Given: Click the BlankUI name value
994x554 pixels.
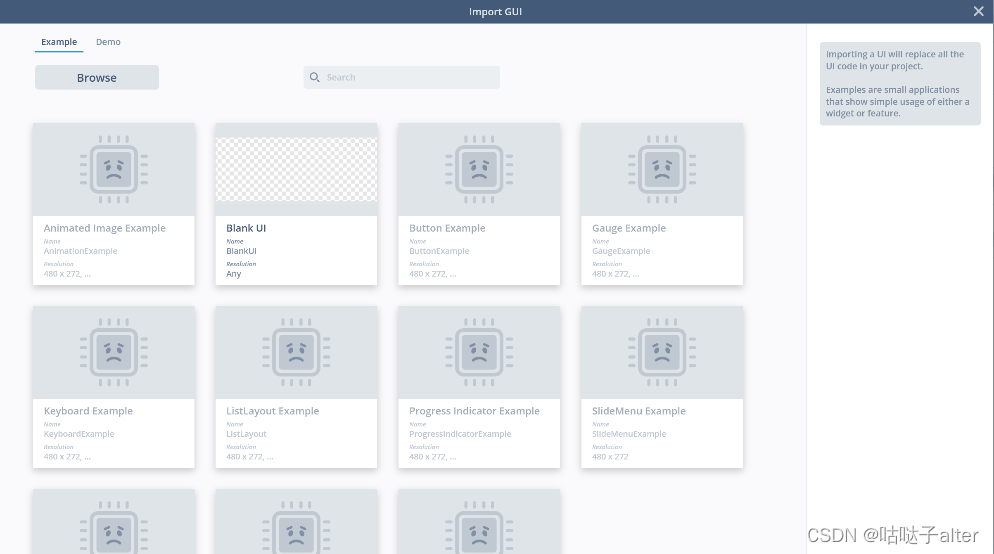Looking at the screenshot, I should click(242, 251).
